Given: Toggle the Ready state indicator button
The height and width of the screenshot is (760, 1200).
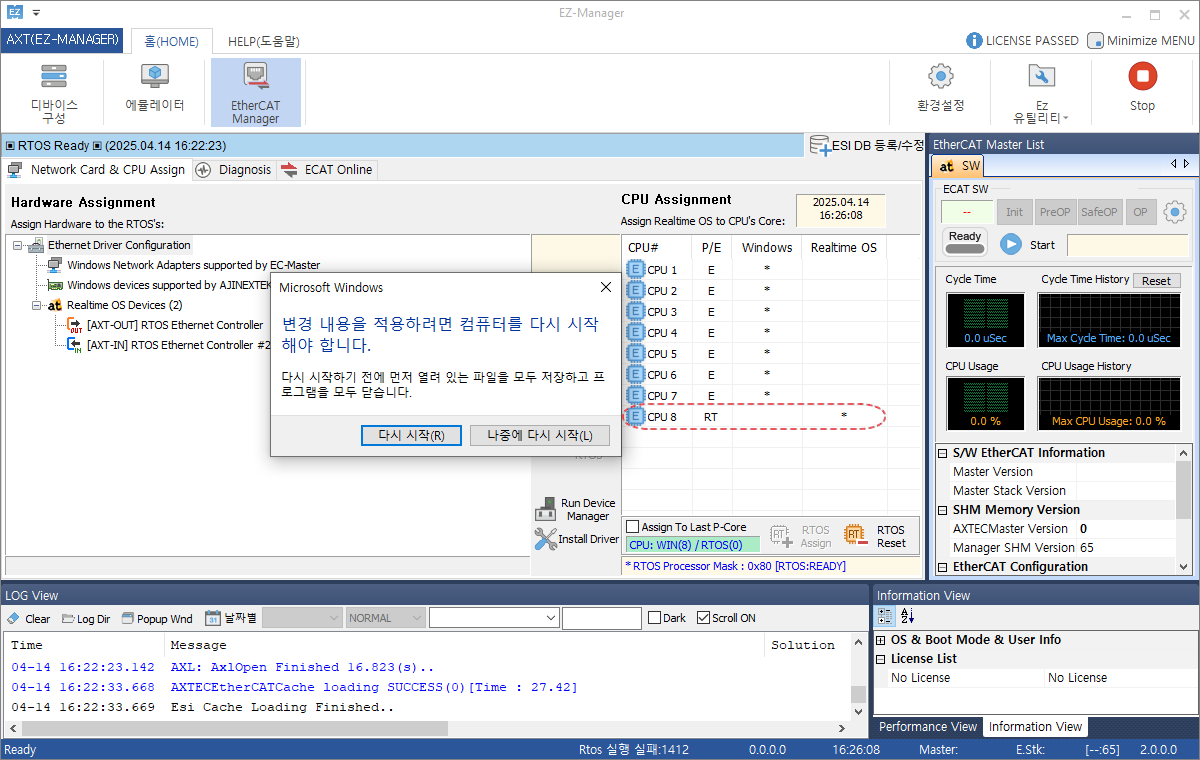Looking at the screenshot, I should tap(964, 242).
